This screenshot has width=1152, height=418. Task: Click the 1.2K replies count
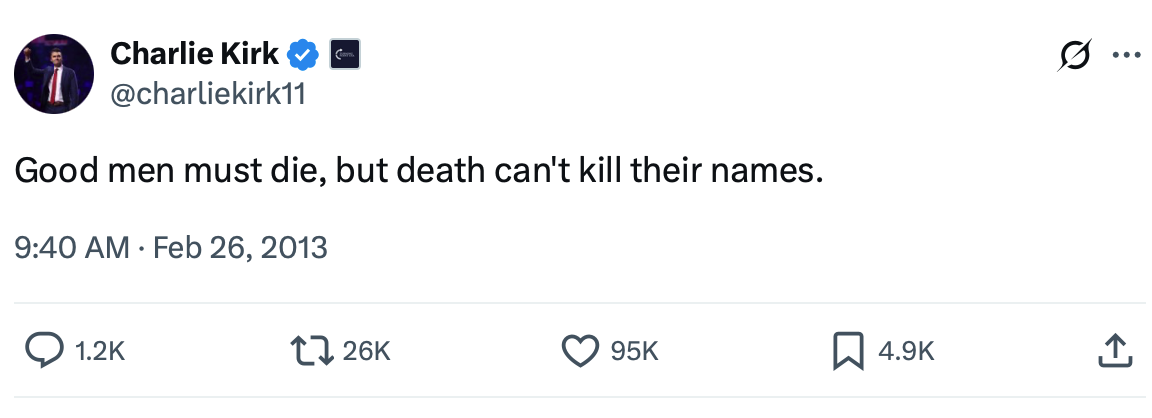(100, 351)
